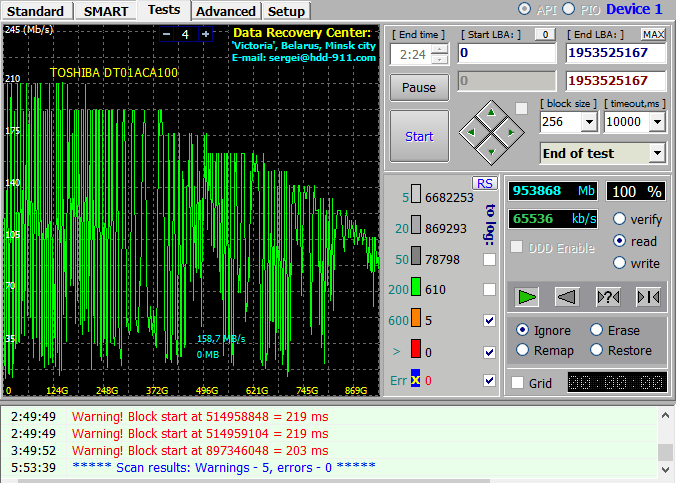Select the random seek test icon
676x483 pixels.
click(x=608, y=297)
